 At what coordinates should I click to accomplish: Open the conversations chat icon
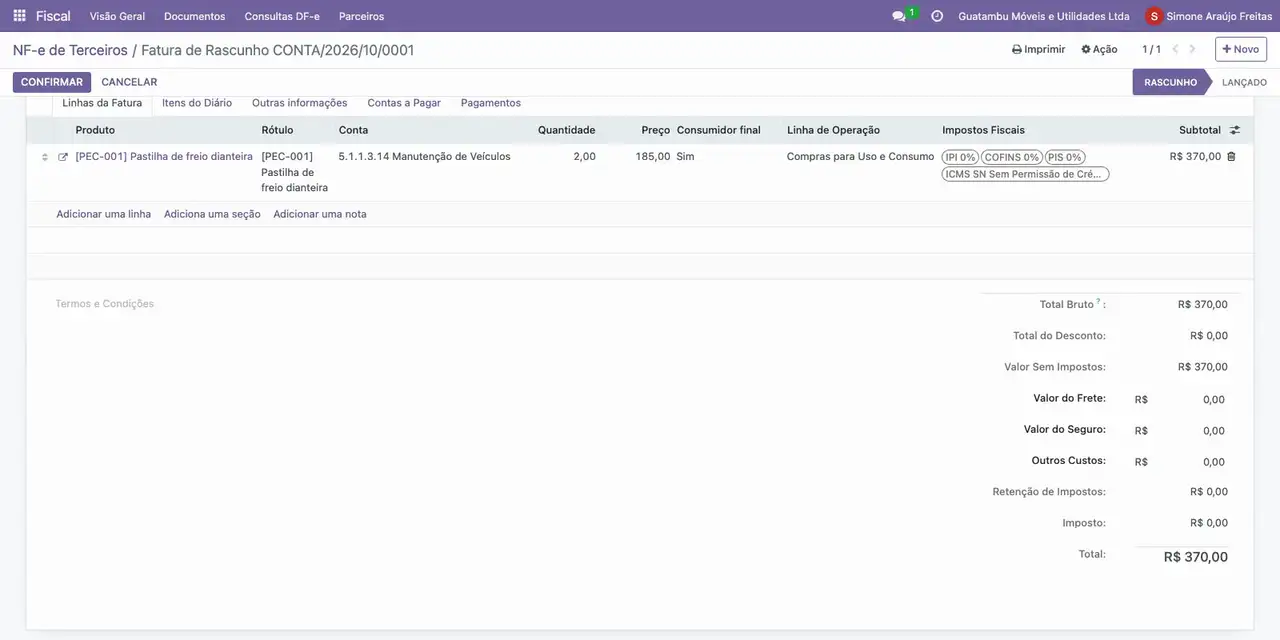click(898, 16)
